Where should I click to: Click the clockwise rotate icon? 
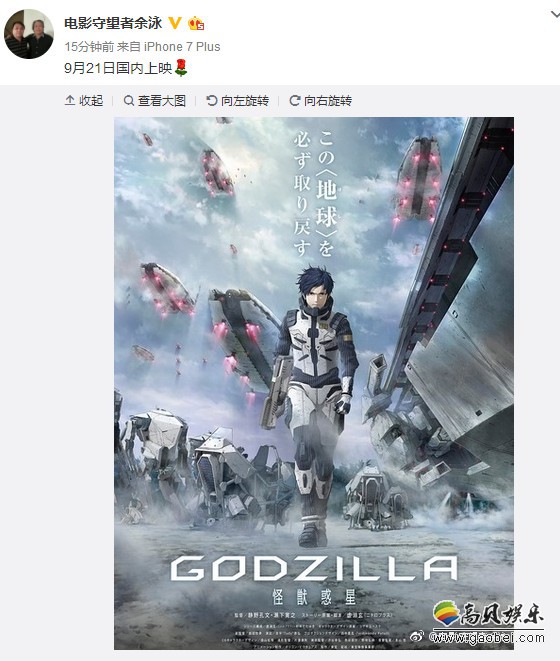[294, 100]
